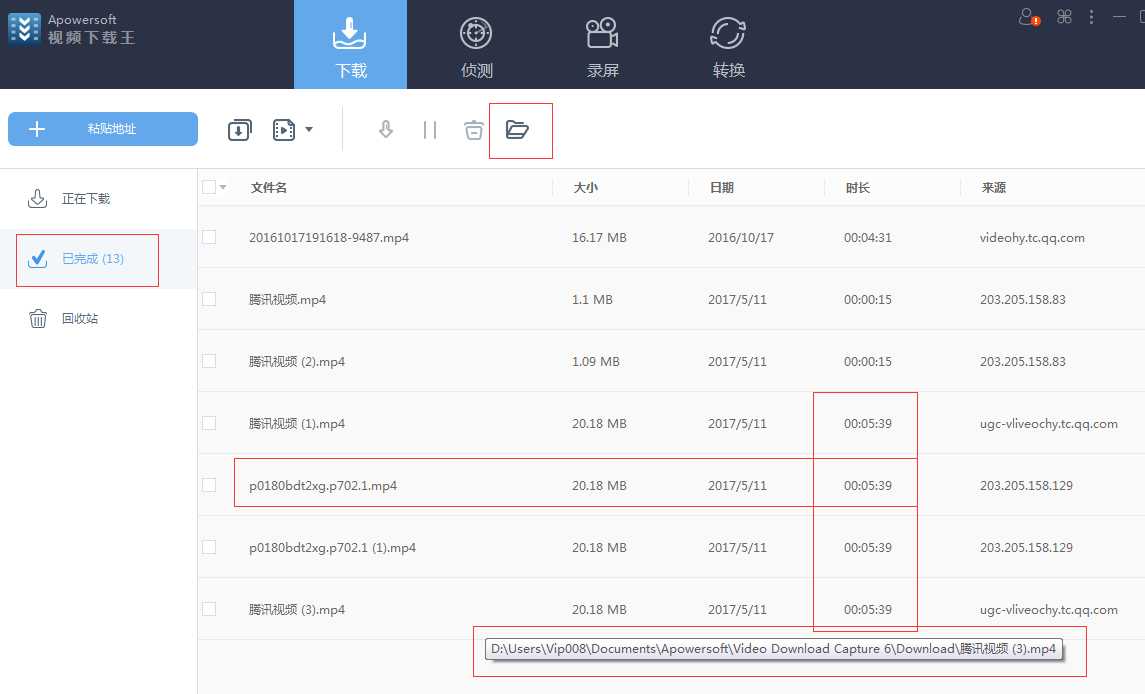Viewport: 1145px width, 694px height.
Task: Expand the select-all dropdown arrow
Action: [x=223, y=188]
